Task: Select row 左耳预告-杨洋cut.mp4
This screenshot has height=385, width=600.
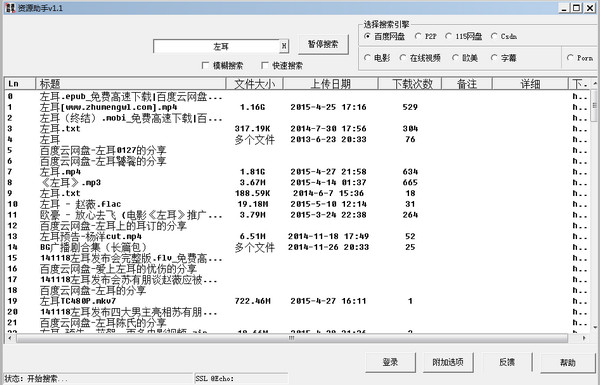Action: [x=298, y=236]
